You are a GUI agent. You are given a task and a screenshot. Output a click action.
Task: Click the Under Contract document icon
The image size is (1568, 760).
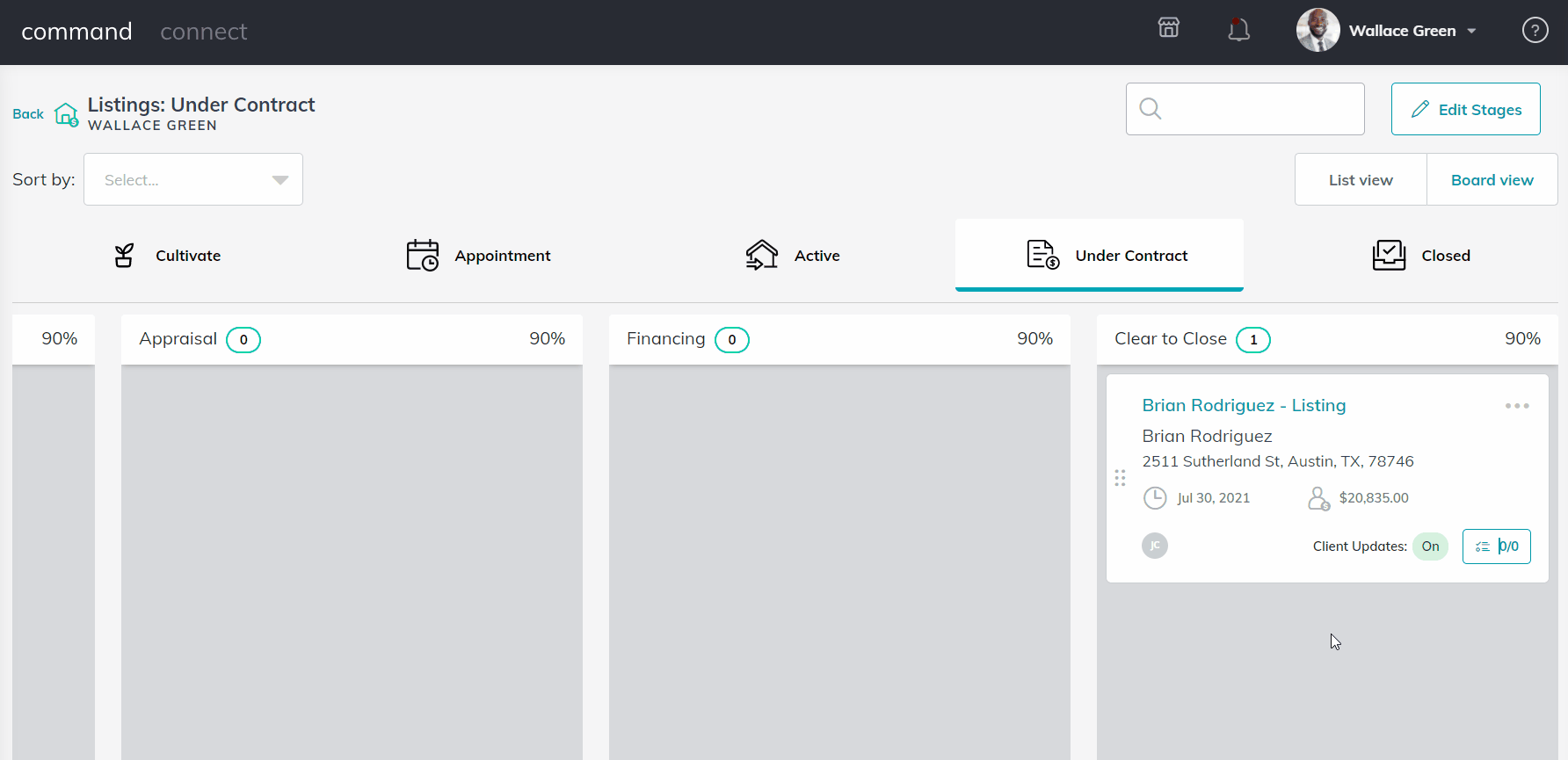[1042, 255]
